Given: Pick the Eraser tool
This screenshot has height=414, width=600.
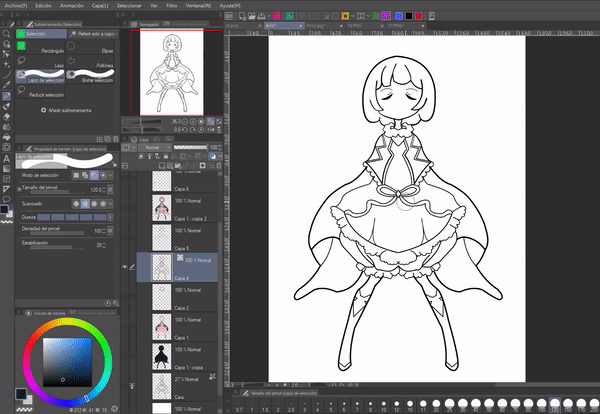Looking at the screenshot, I should (7, 116).
